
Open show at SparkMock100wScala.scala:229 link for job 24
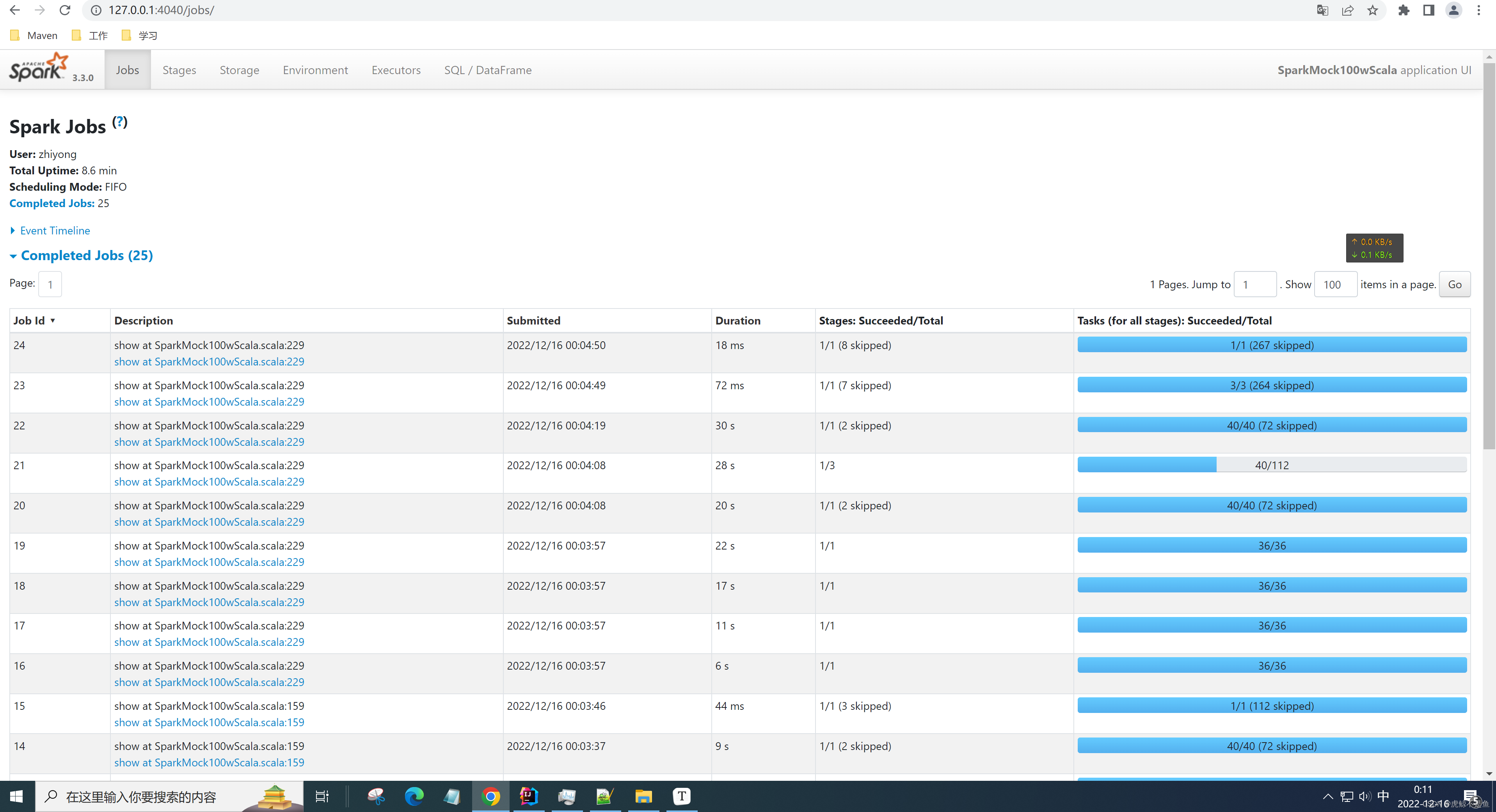click(x=208, y=362)
